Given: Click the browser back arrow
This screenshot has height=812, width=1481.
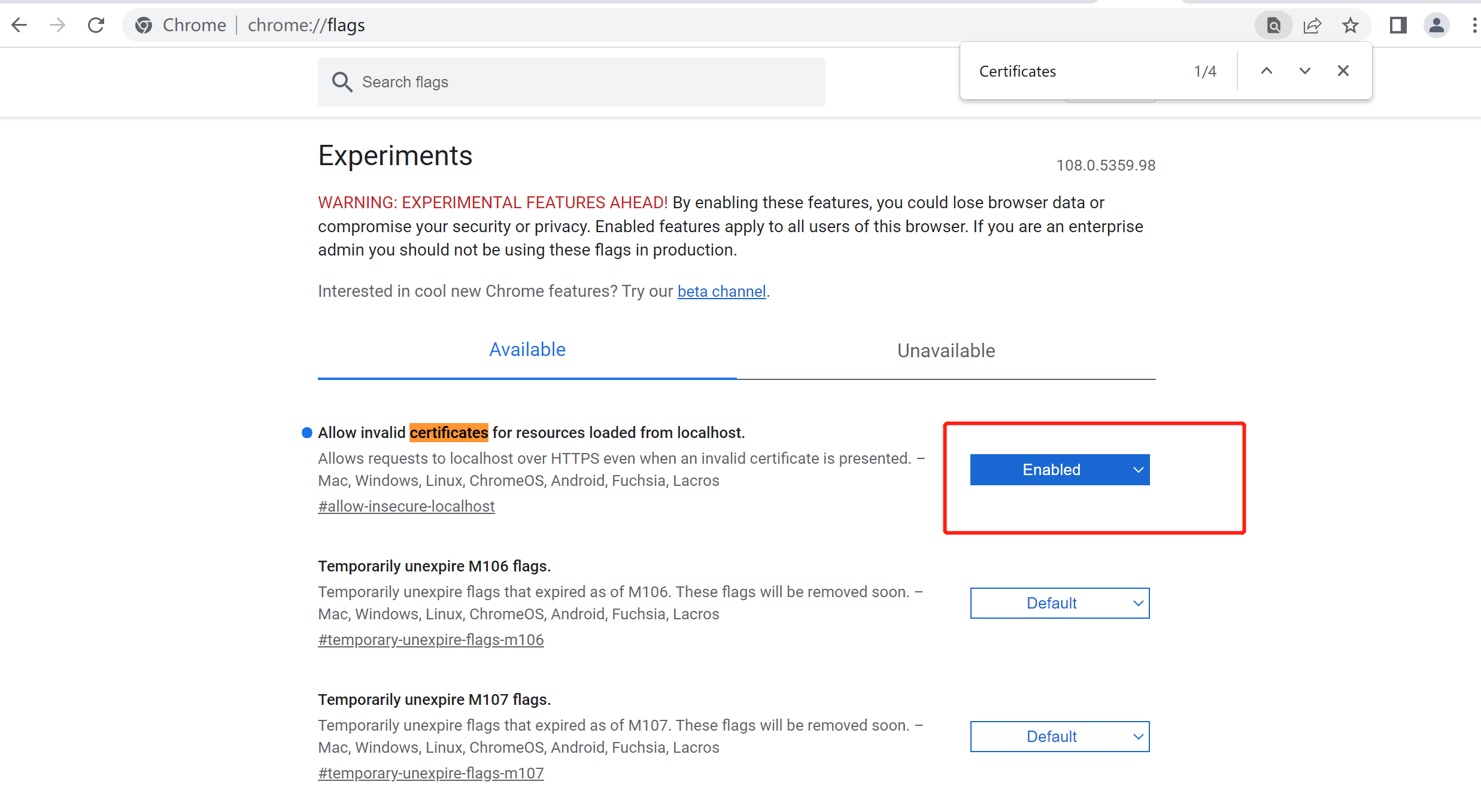Looking at the screenshot, I should pyautogui.click(x=20, y=25).
